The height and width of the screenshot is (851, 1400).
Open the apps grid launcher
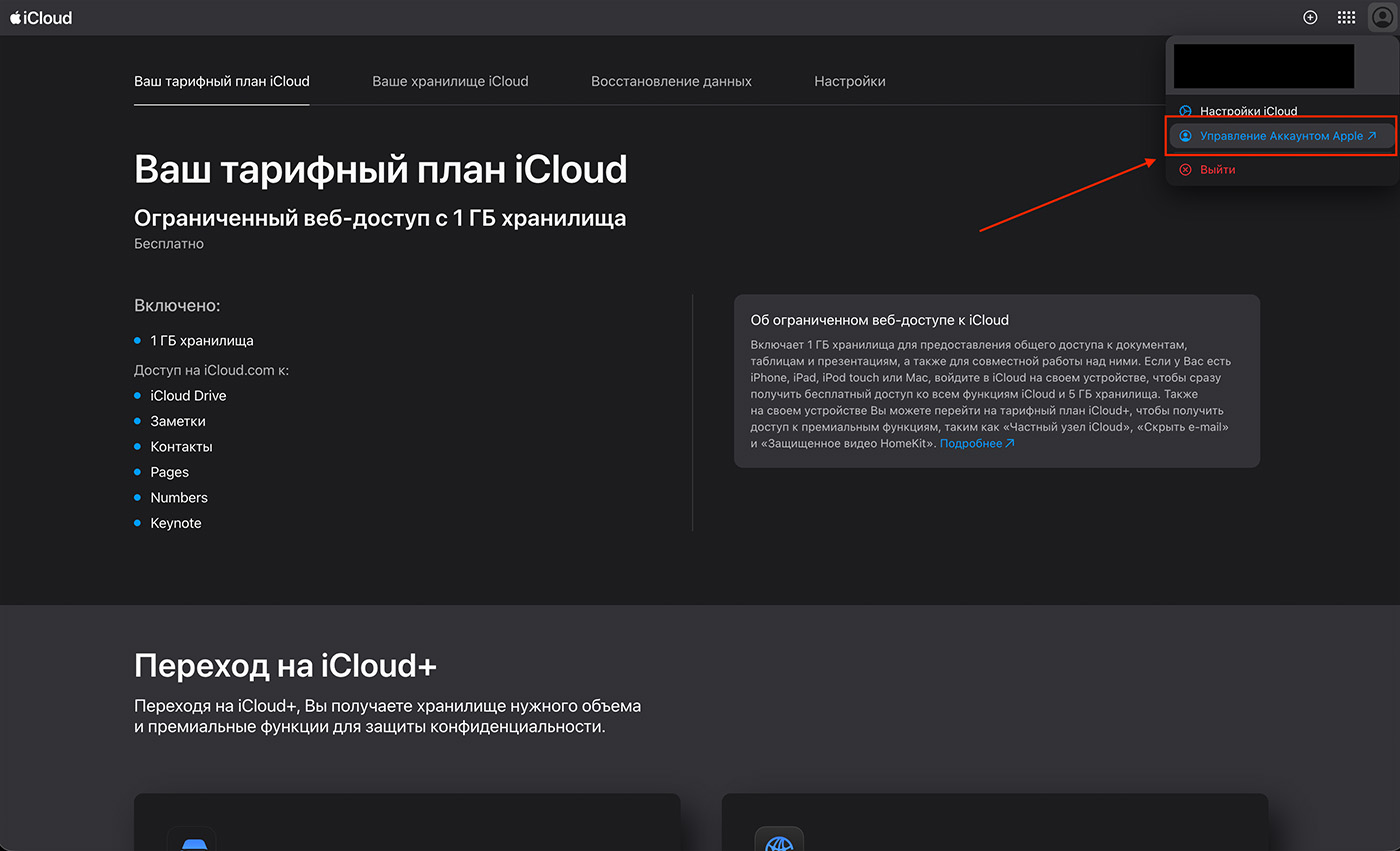pyautogui.click(x=1346, y=18)
